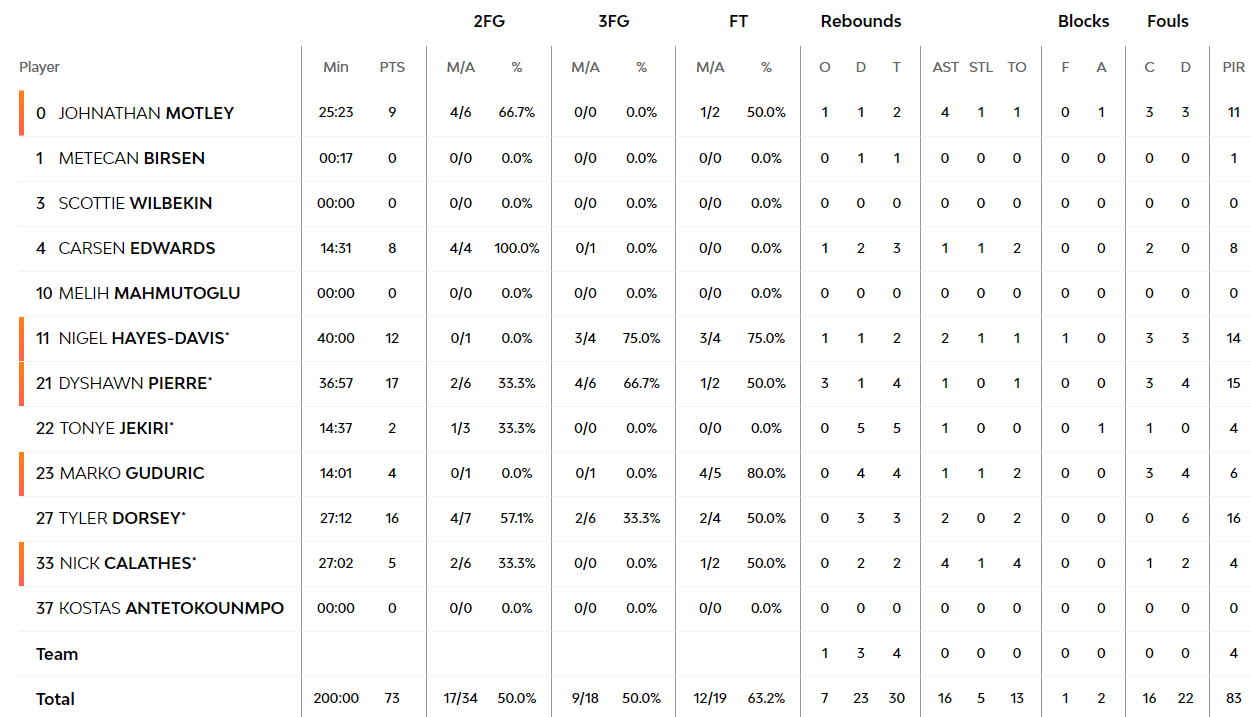Image resolution: width=1251 pixels, height=717 pixels.
Task: Click the Blocks group header
Action: pyautogui.click(x=1083, y=21)
